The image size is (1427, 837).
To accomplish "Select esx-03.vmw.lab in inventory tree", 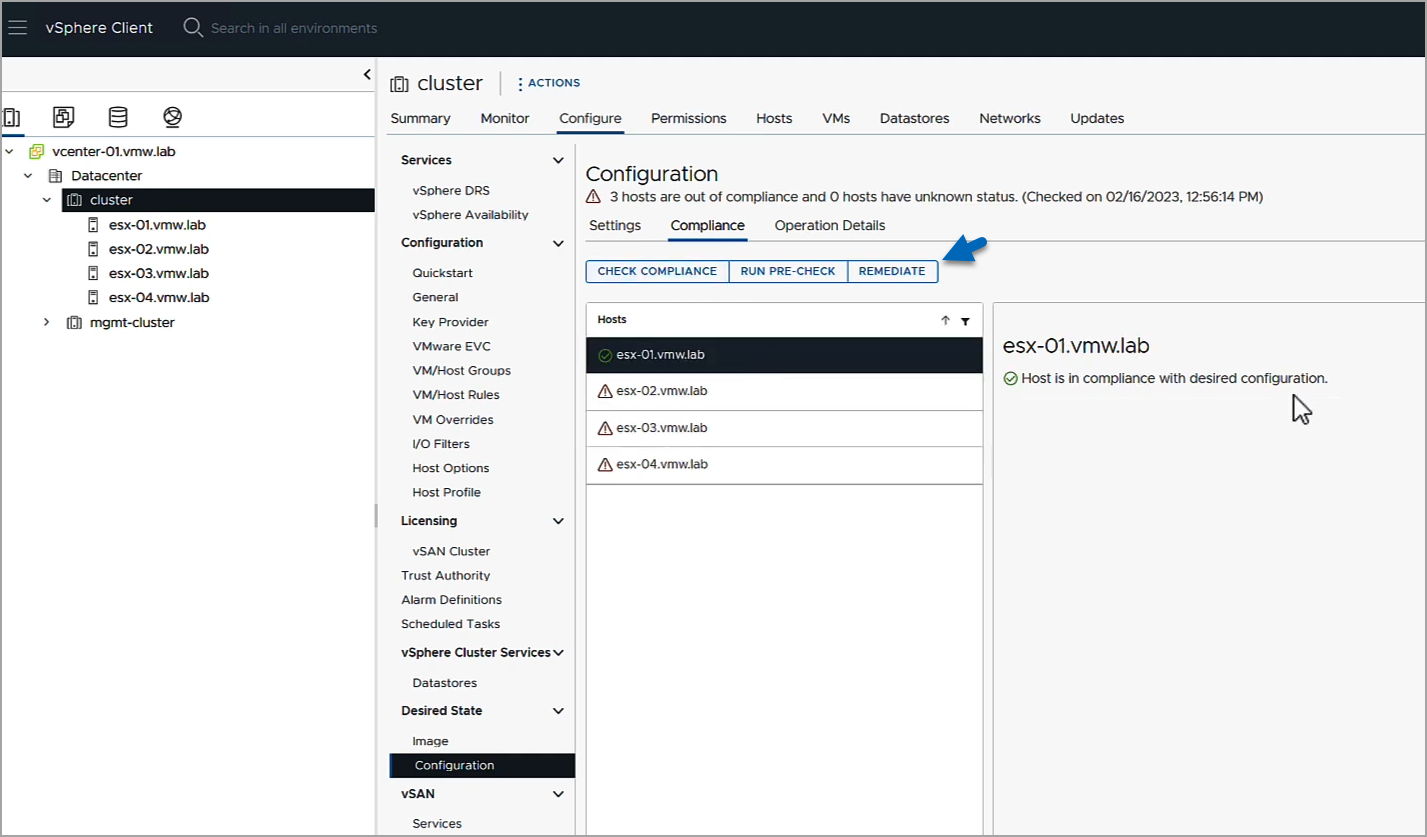I will point(159,273).
